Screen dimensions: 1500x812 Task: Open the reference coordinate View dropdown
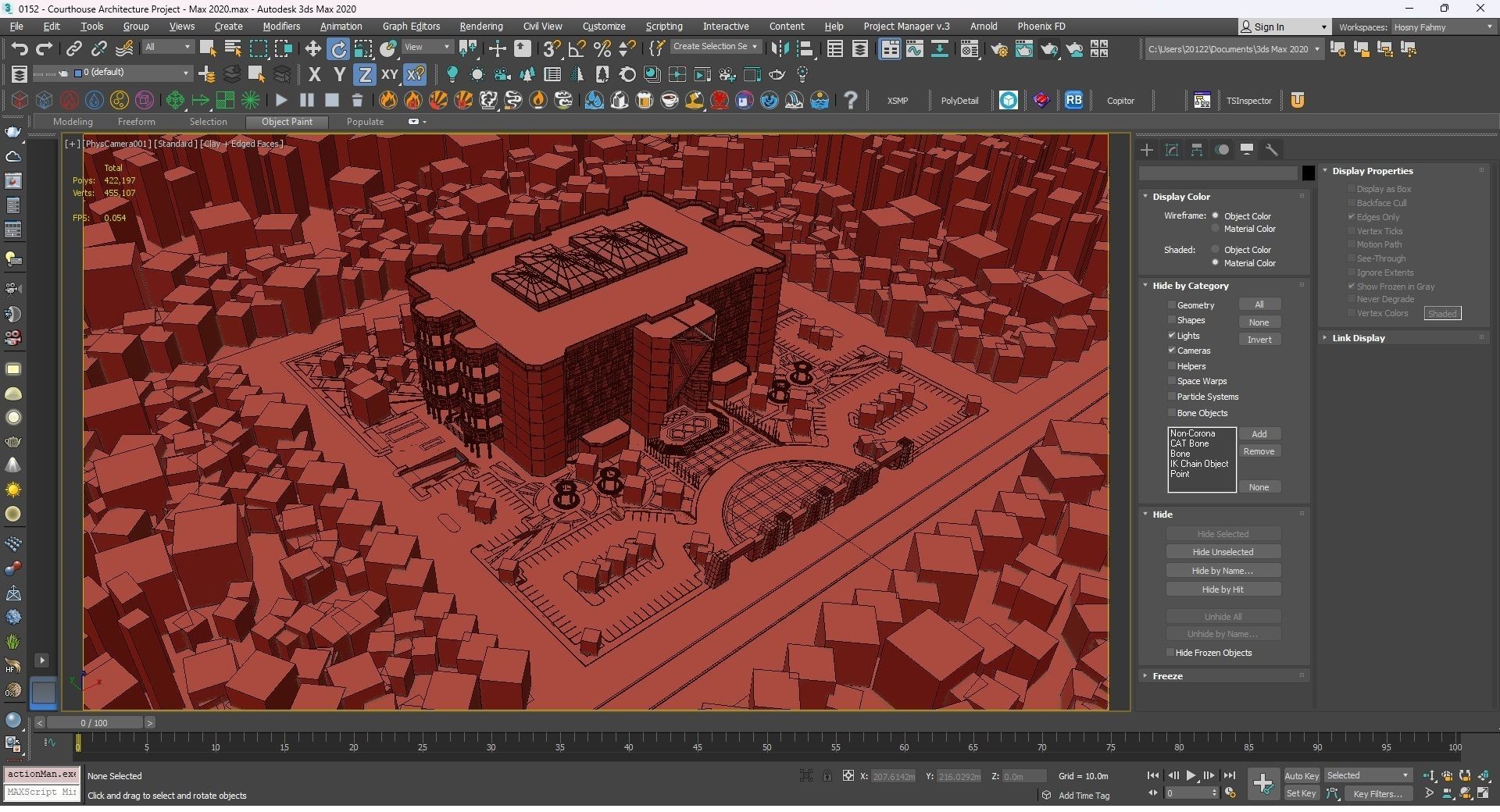(427, 48)
